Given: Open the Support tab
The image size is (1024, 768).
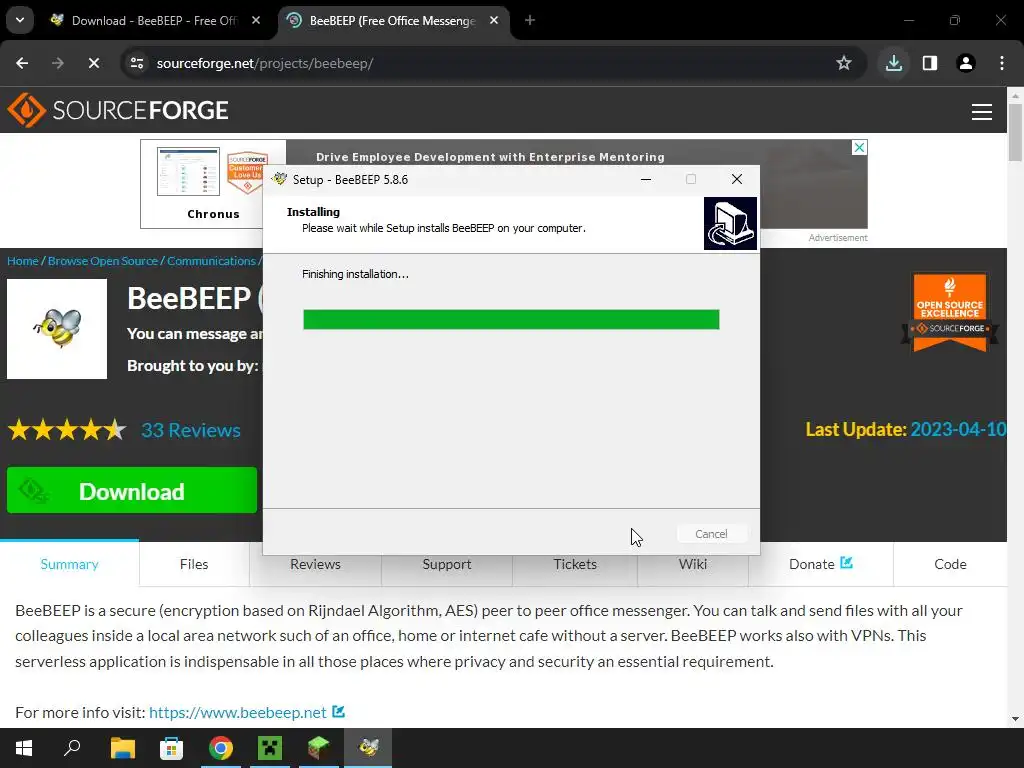Looking at the screenshot, I should (x=447, y=564).
